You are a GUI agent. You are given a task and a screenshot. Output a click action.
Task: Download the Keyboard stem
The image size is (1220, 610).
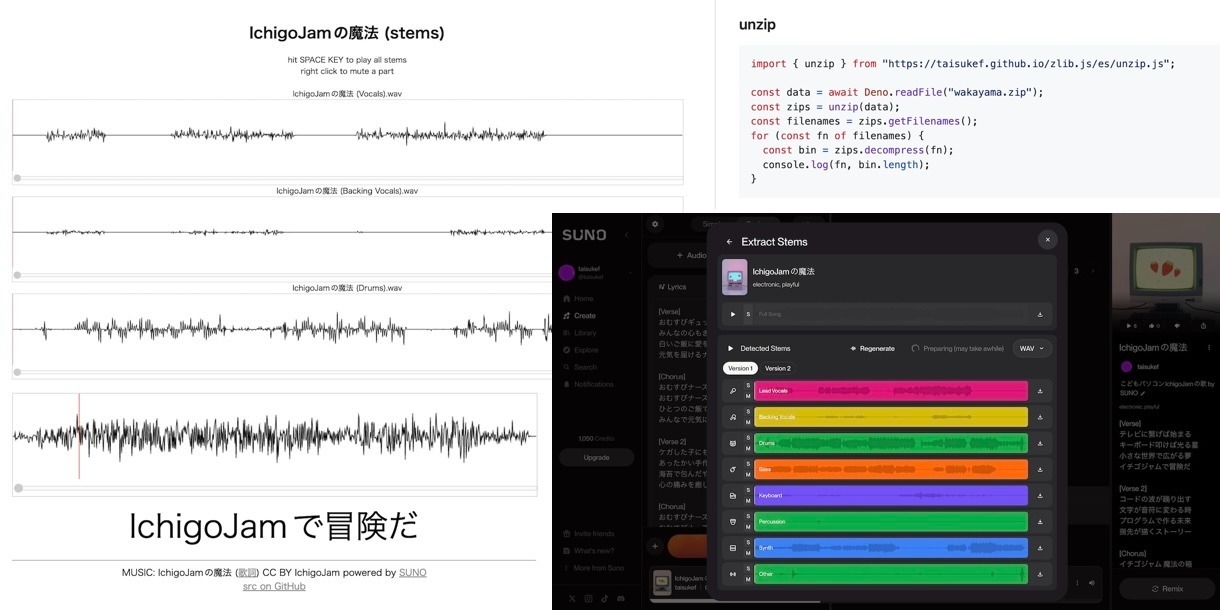tap(1041, 495)
